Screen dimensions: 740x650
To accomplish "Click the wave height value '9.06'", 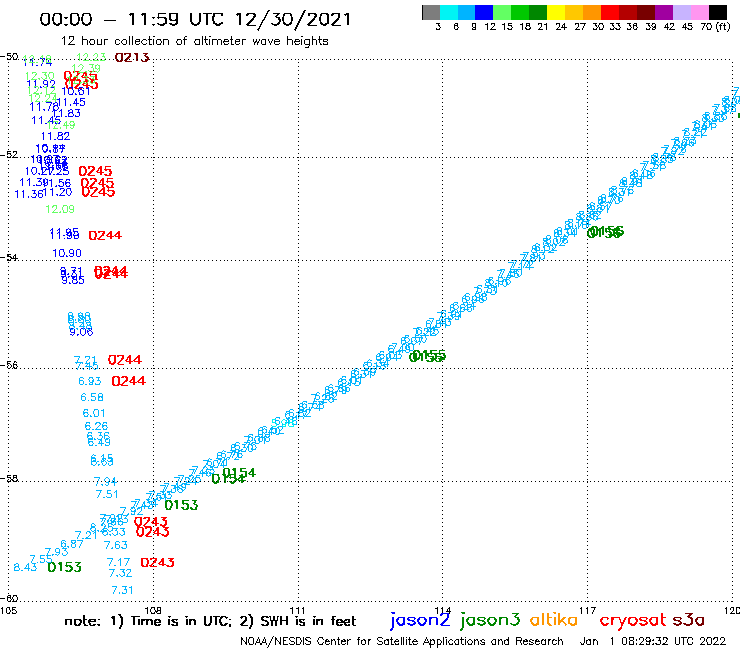I will (x=81, y=332).
